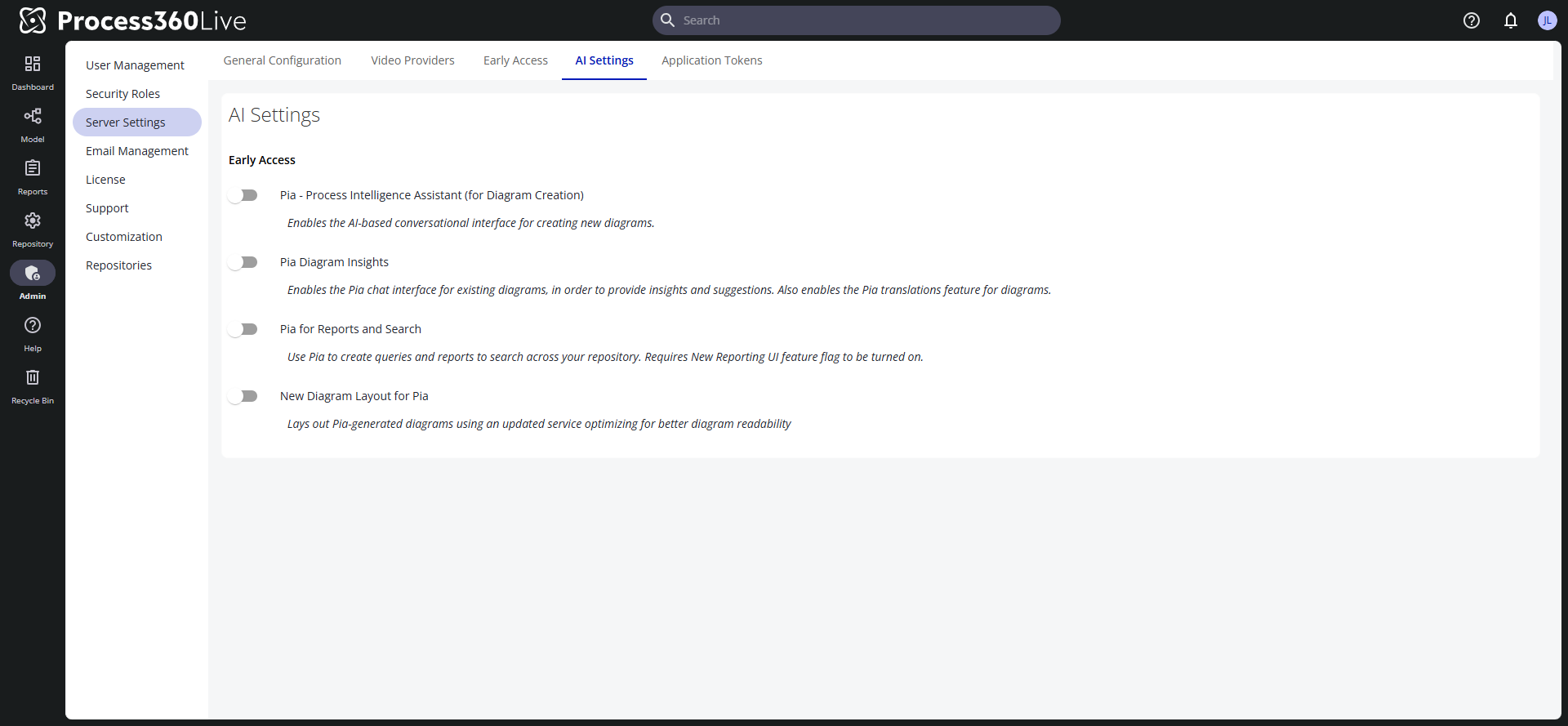This screenshot has width=1568, height=726.
Task: Go to the Repository gear icon
Action: point(33,220)
